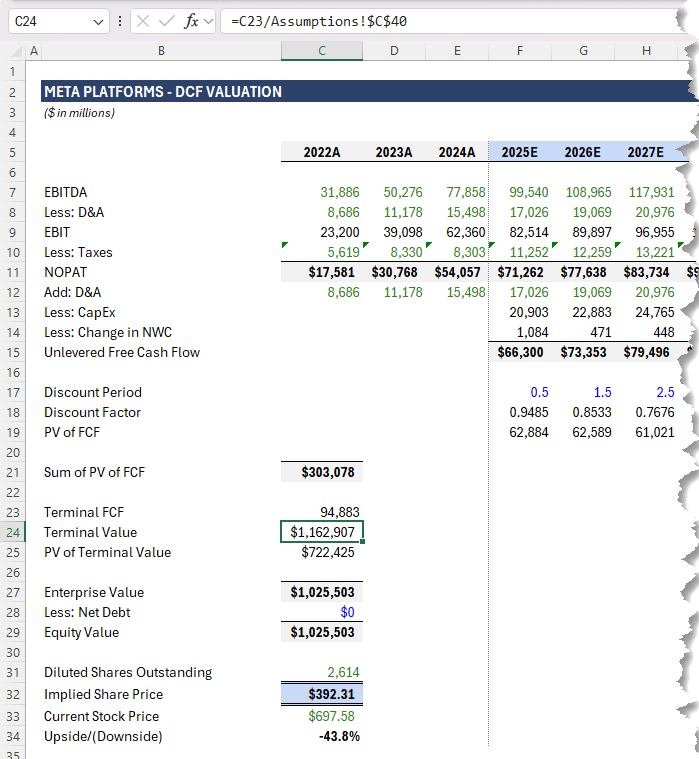Click the Cancel (X) icon in formula bar

(143, 21)
